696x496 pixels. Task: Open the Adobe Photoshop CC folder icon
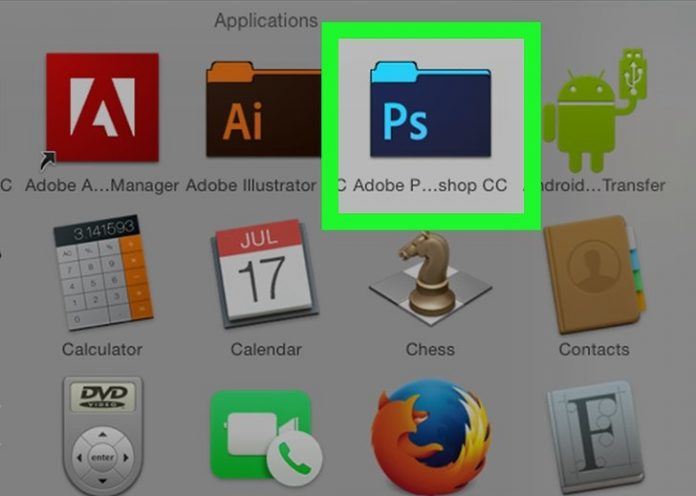(x=429, y=110)
